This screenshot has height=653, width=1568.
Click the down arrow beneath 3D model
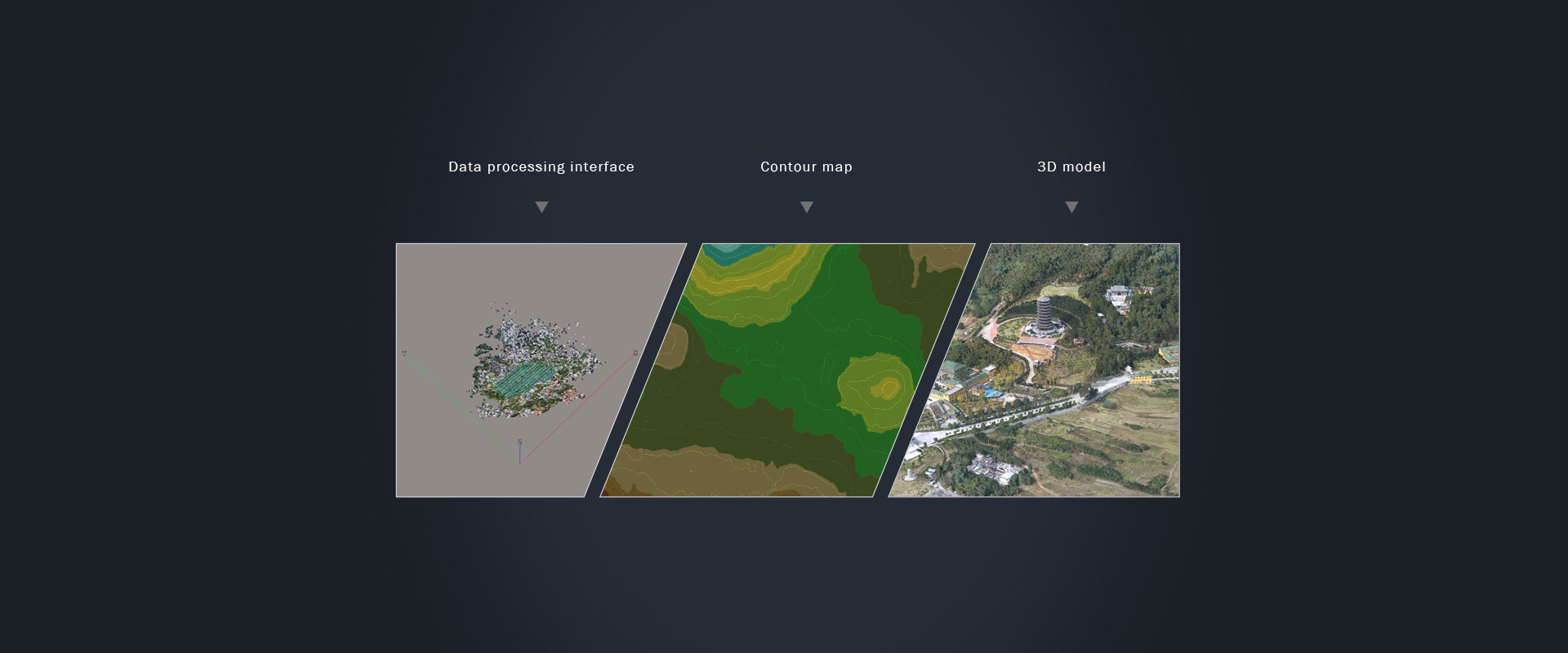point(1072,207)
